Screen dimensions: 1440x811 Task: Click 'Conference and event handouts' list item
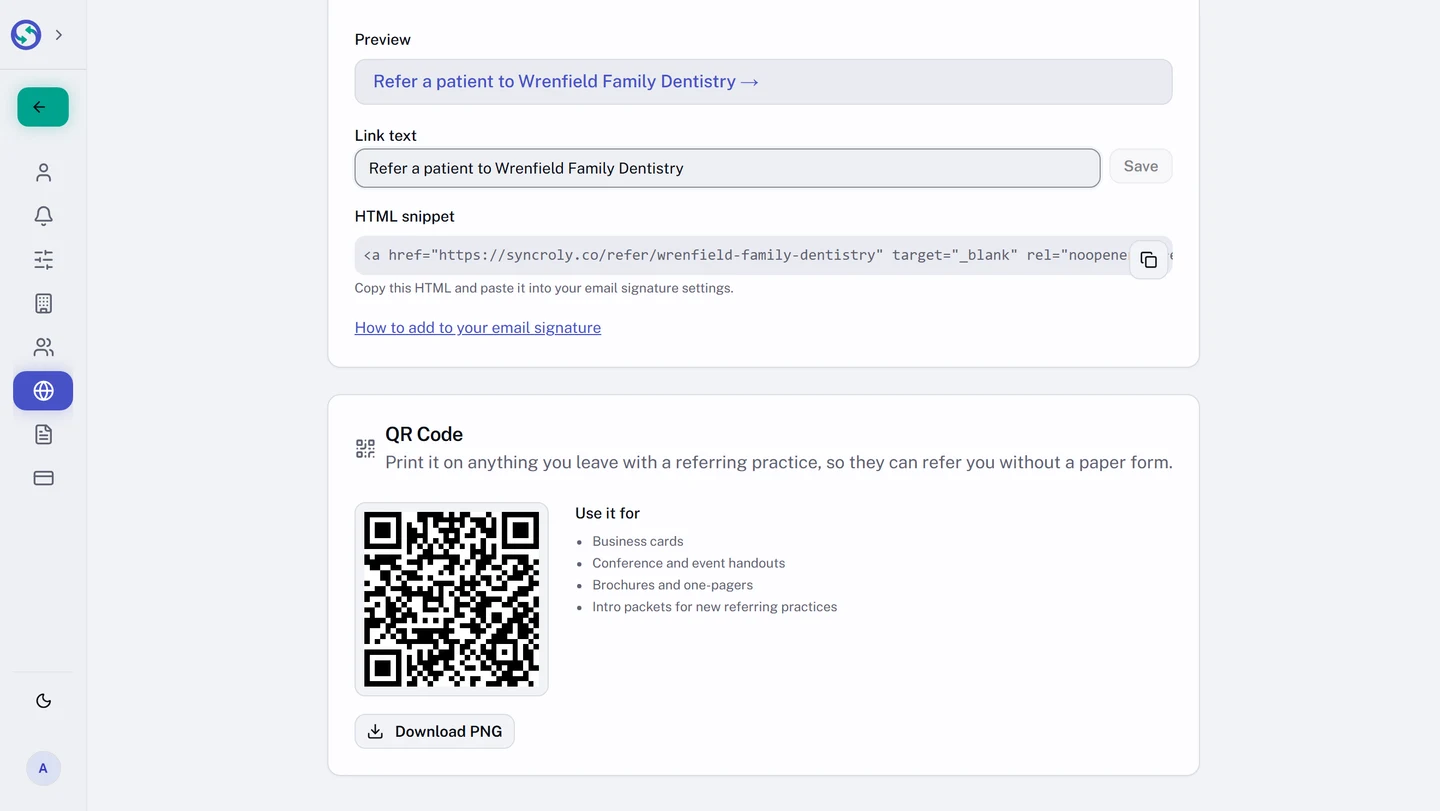point(689,563)
